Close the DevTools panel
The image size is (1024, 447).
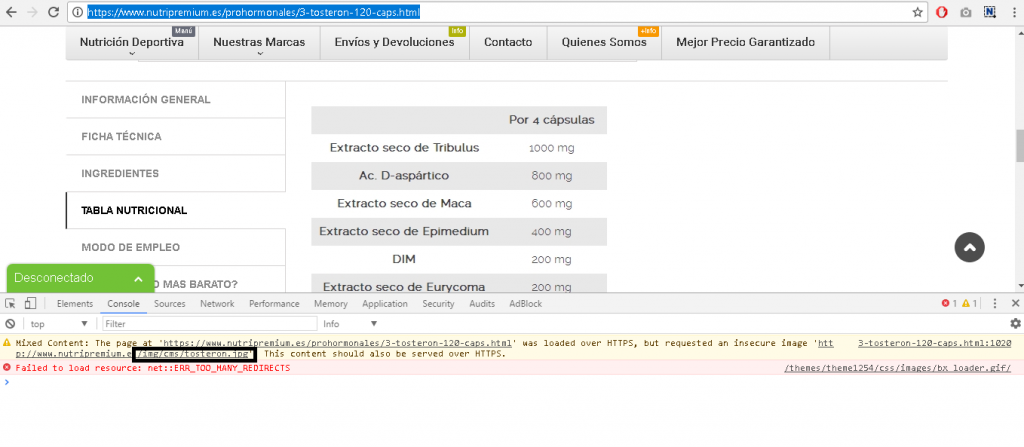1015,303
